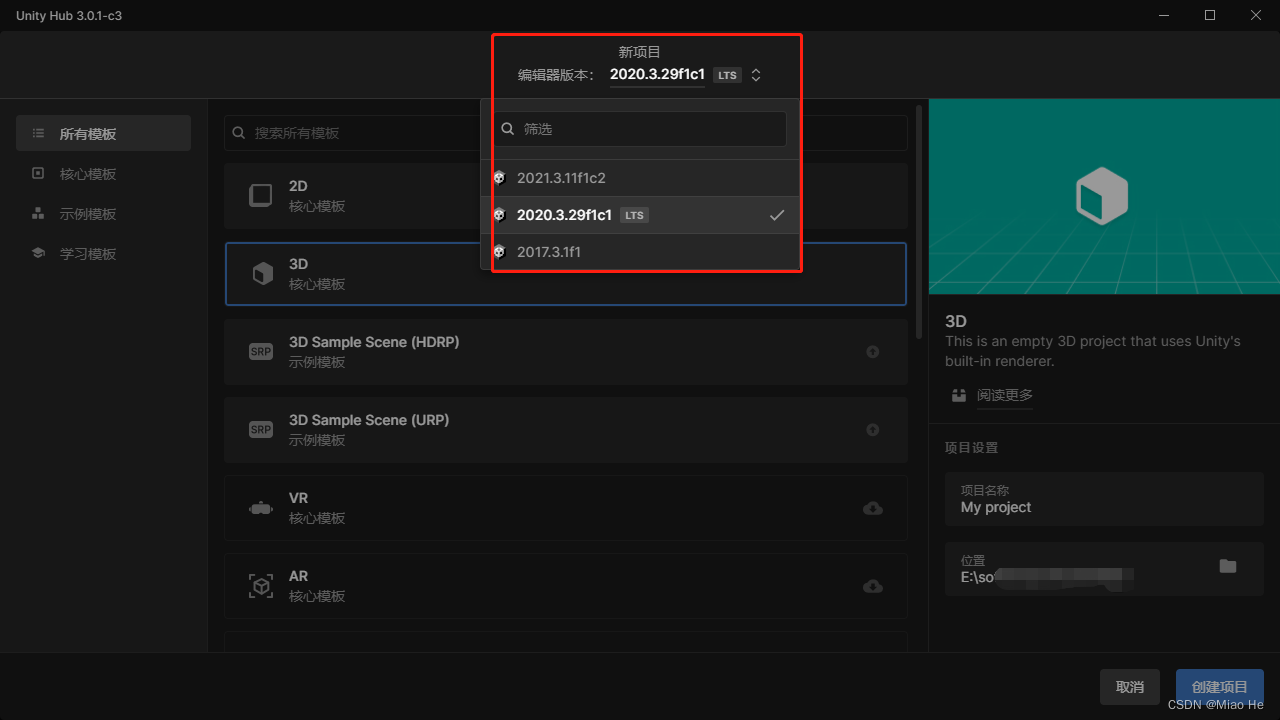Click the template search box
The image size is (1280, 720).
566,133
